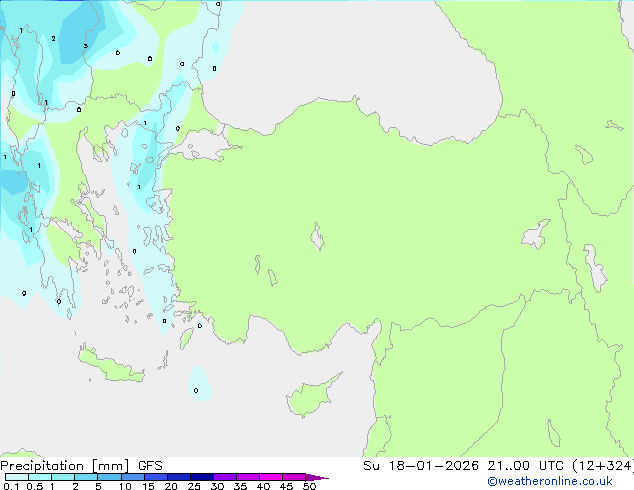This screenshot has width=634, height=490.
Task: Pick the 10–15 mm legend color swatch
Action: [x=132, y=477]
